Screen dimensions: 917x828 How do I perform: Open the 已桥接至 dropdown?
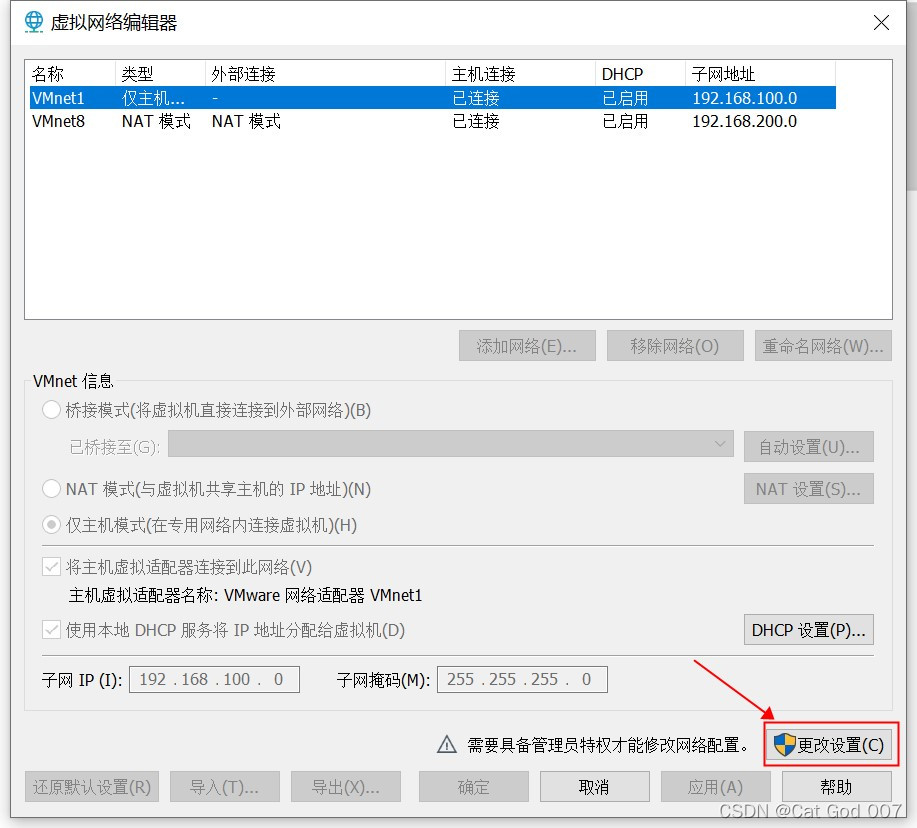450,444
